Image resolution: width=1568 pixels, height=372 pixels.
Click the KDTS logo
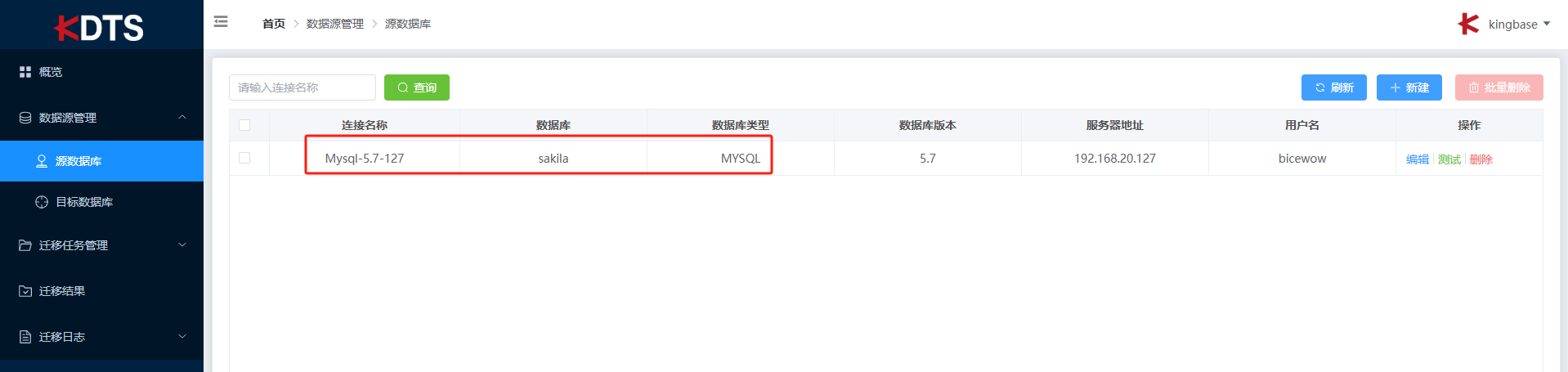[100, 27]
